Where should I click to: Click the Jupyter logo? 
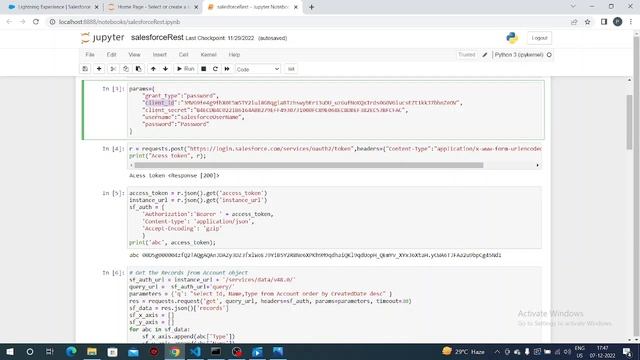102,38
